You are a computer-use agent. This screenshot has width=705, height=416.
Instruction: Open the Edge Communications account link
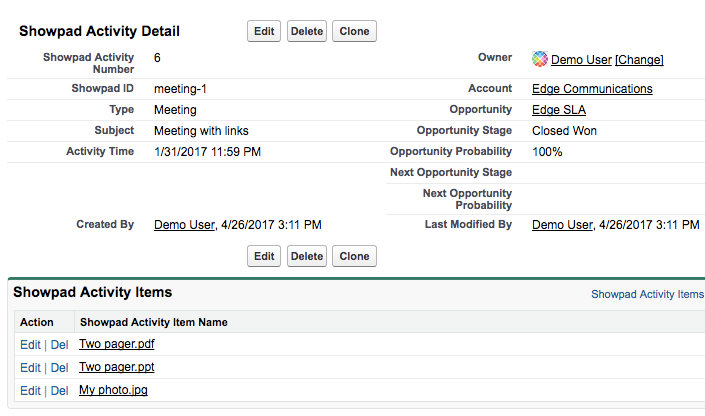[592, 89]
